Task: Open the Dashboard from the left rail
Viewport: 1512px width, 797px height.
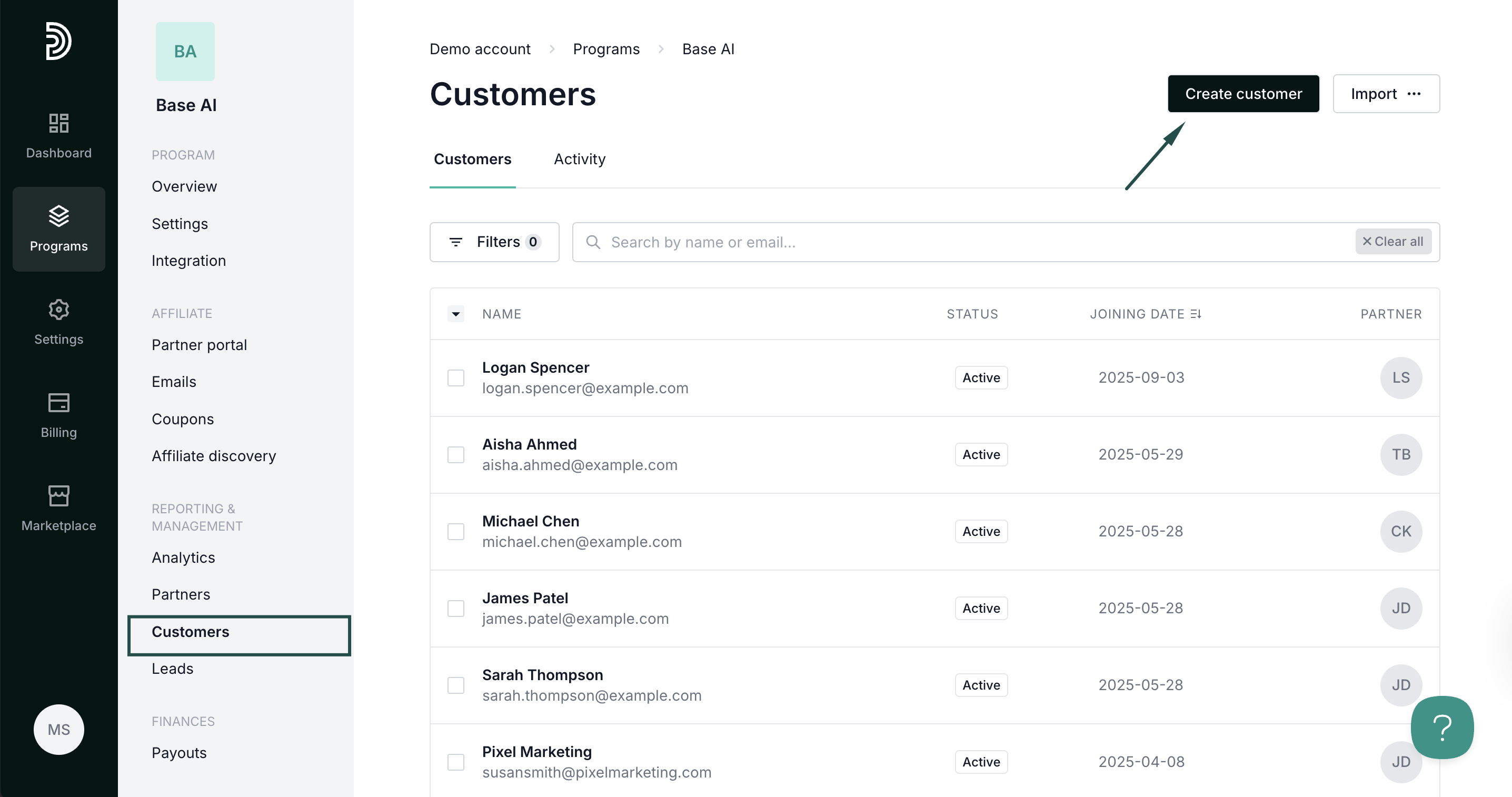Action: pos(58,136)
